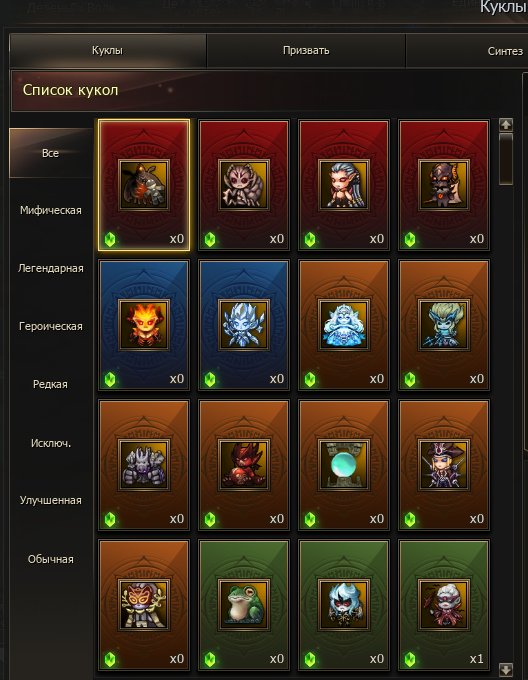Select the highlighted first red doll card
Viewport: 528px width, 680px height.
144,185
